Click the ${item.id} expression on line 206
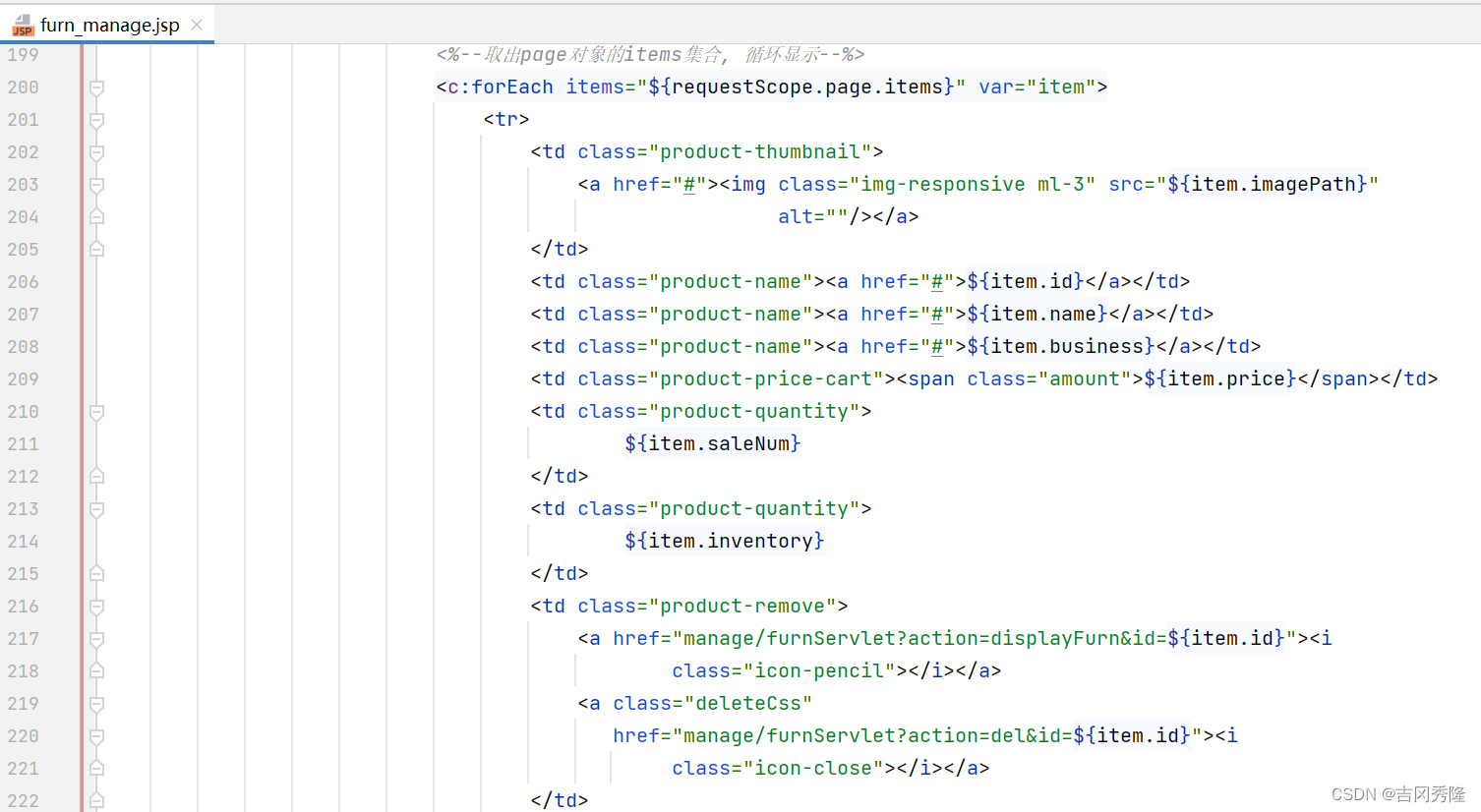The image size is (1481, 812). pos(1026,282)
